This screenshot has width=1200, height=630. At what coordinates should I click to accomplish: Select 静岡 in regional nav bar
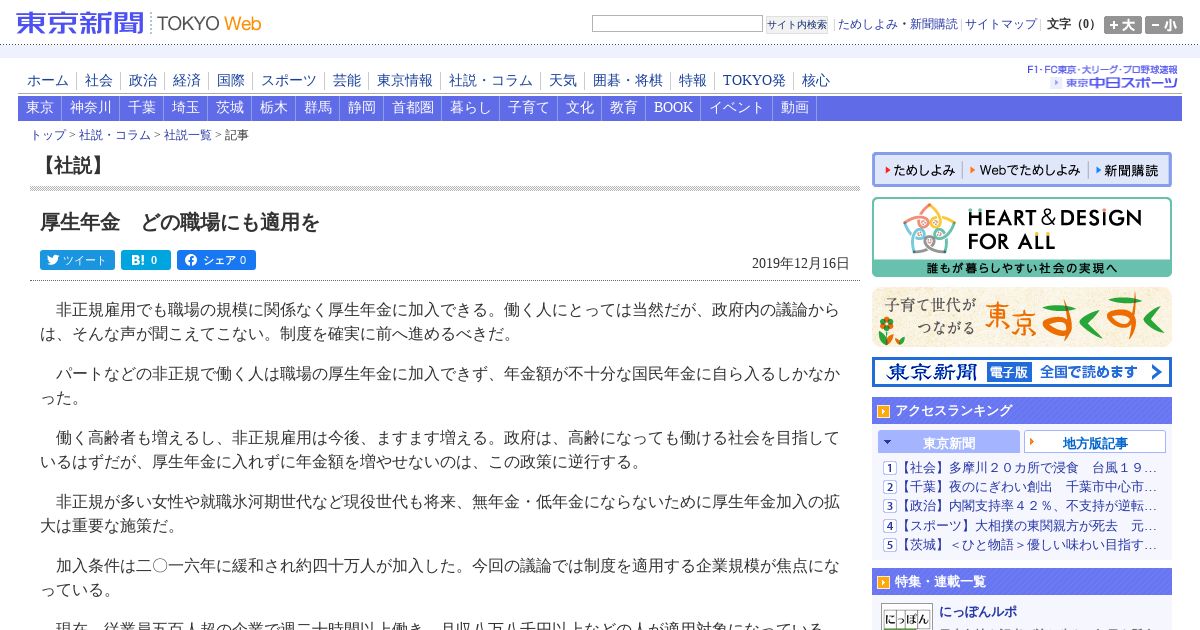coord(362,108)
